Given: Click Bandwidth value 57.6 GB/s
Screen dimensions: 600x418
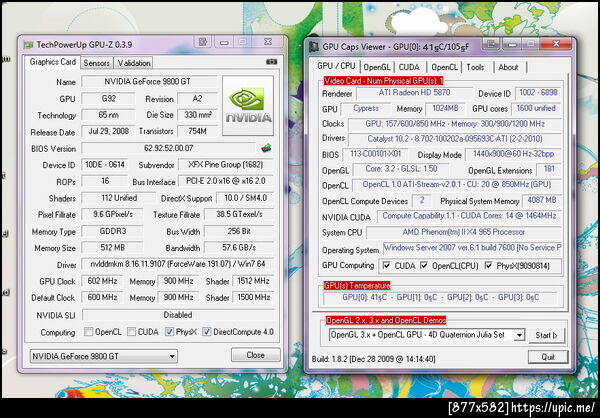Looking at the screenshot, I should click(x=239, y=248).
